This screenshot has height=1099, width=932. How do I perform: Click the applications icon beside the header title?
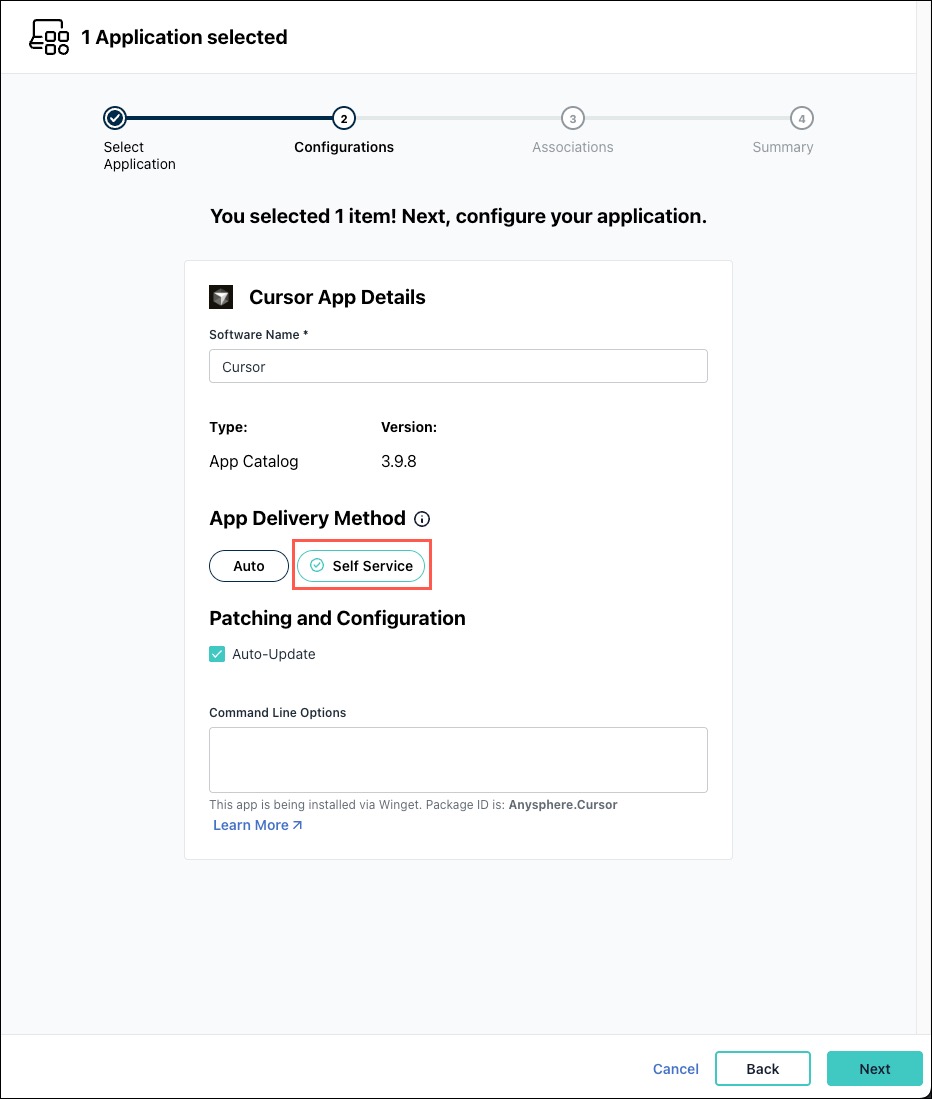coord(49,36)
